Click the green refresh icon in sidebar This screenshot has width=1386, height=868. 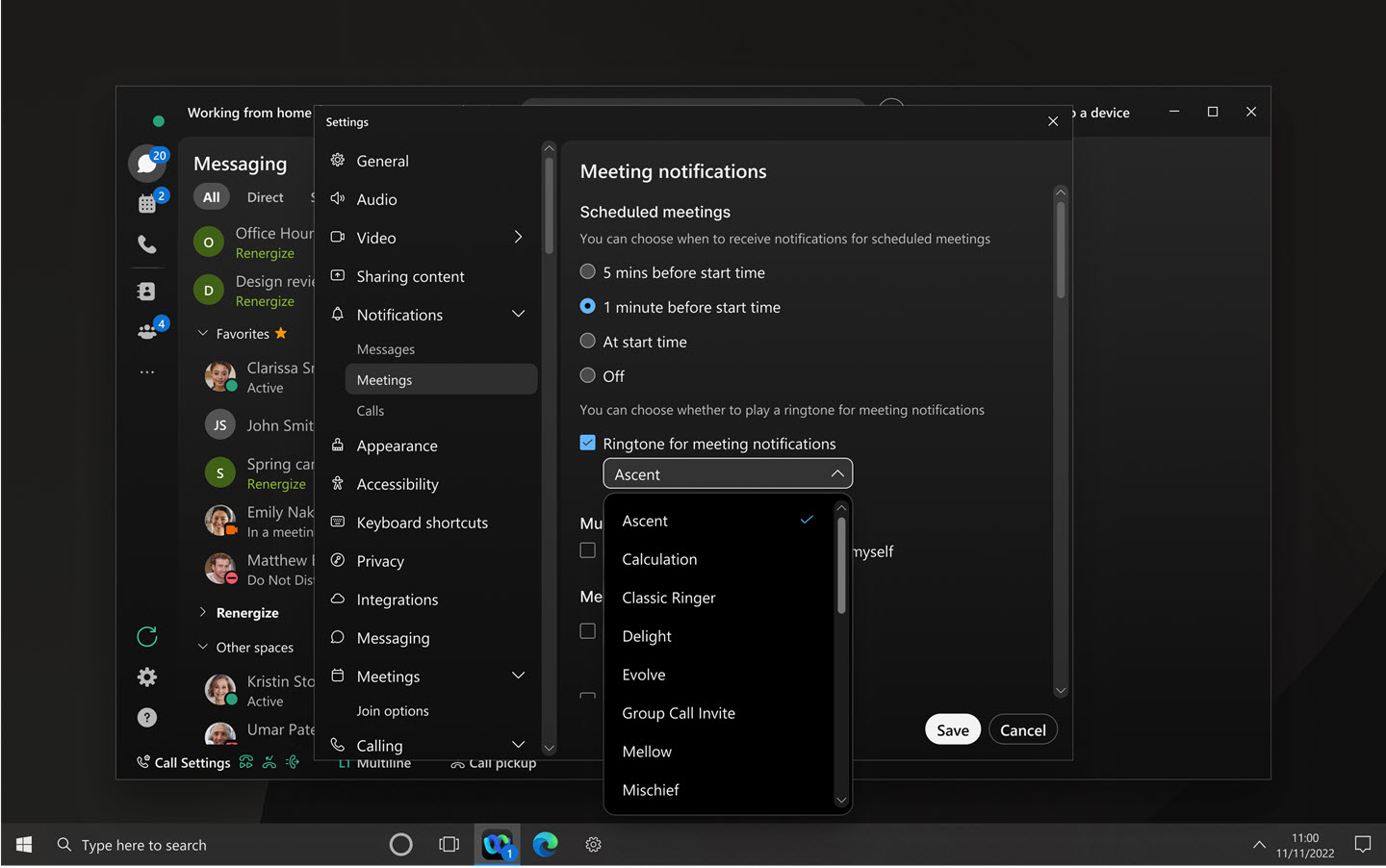pyautogui.click(x=147, y=637)
